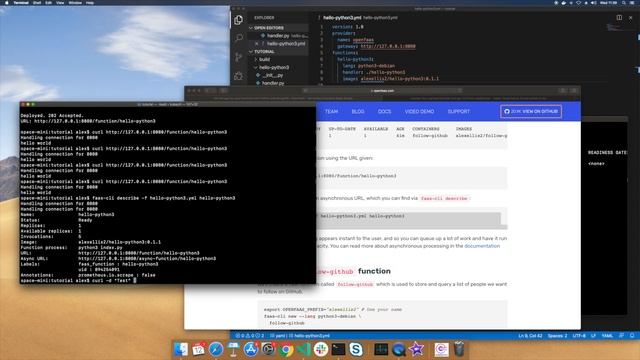Launch Skype from the dock
This screenshot has width=640, height=360.
(356, 349)
